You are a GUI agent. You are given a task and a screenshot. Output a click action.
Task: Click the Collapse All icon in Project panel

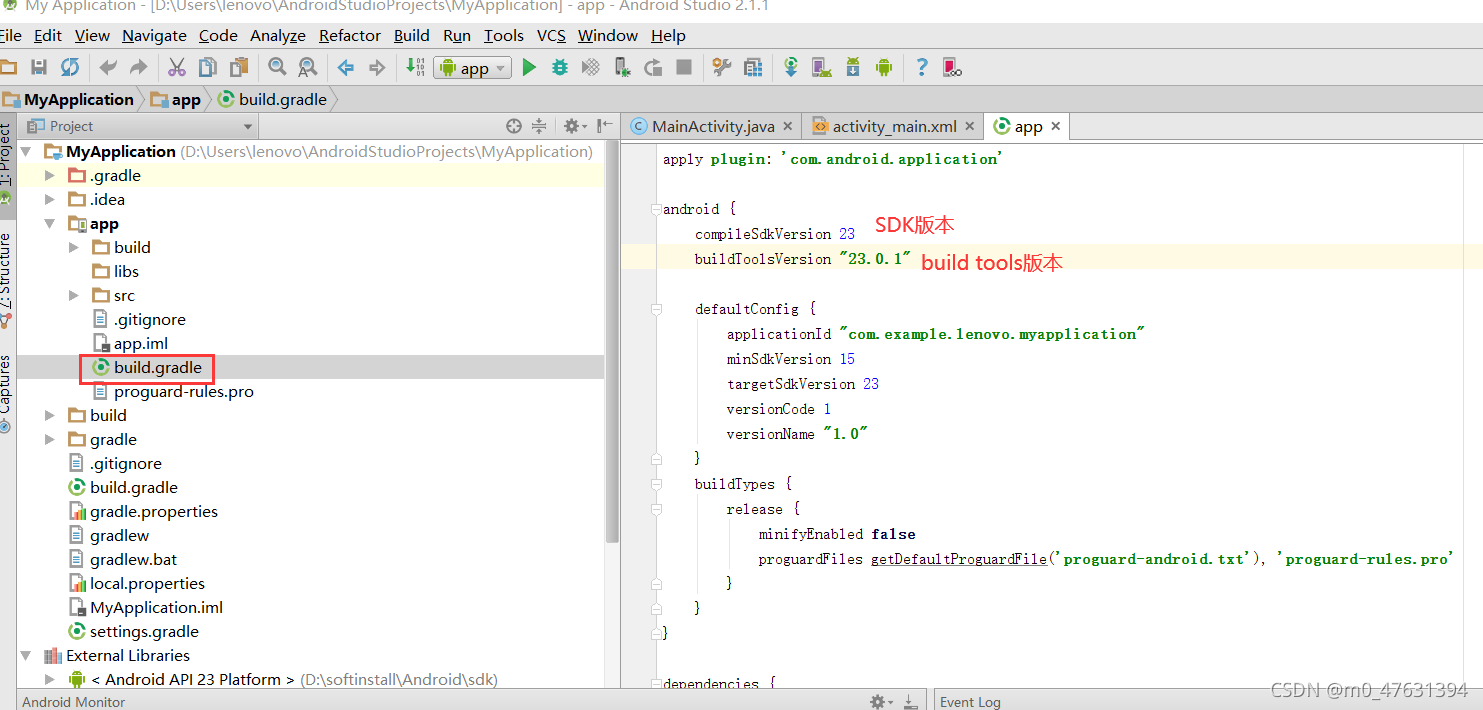click(539, 126)
